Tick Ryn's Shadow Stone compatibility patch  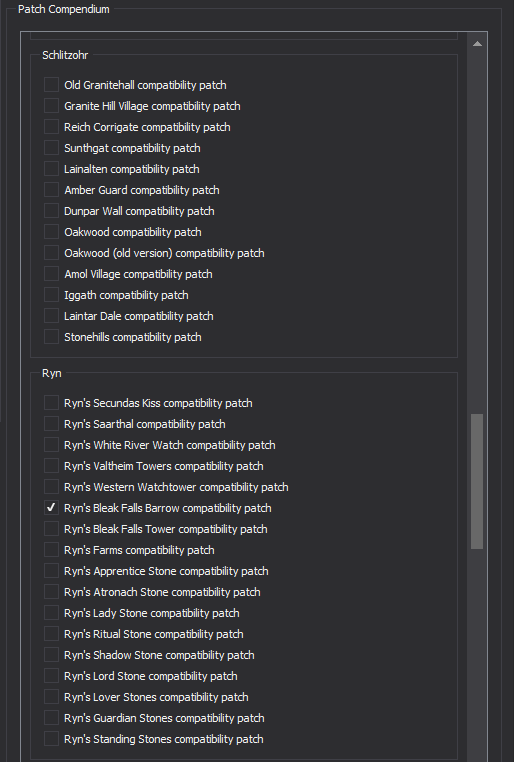(x=51, y=654)
